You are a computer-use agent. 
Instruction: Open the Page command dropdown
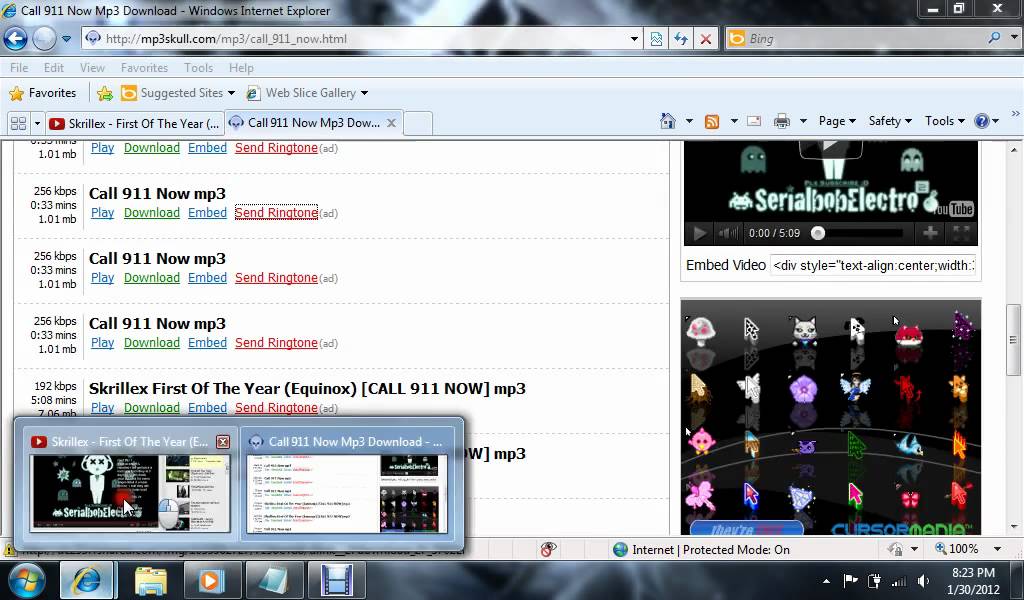837,121
